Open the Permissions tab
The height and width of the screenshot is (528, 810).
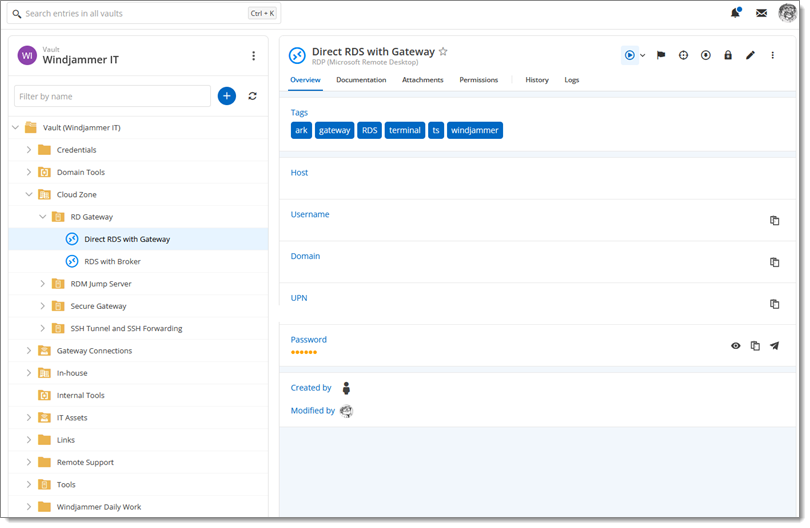click(478, 80)
